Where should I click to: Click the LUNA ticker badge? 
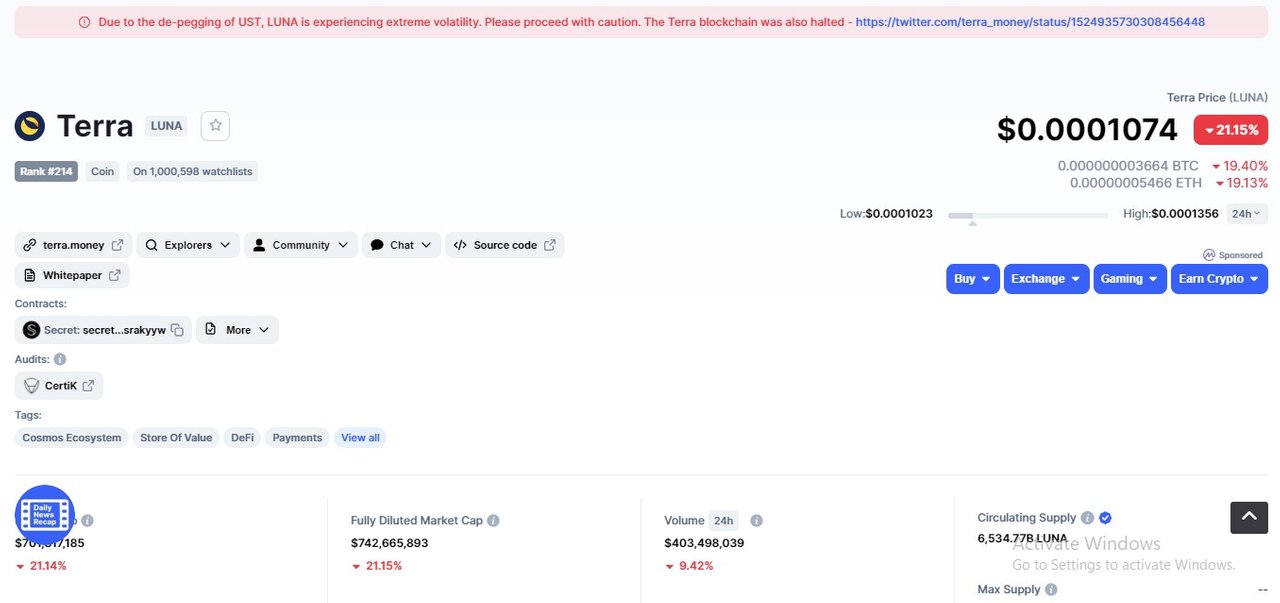(x=166, y=126)
